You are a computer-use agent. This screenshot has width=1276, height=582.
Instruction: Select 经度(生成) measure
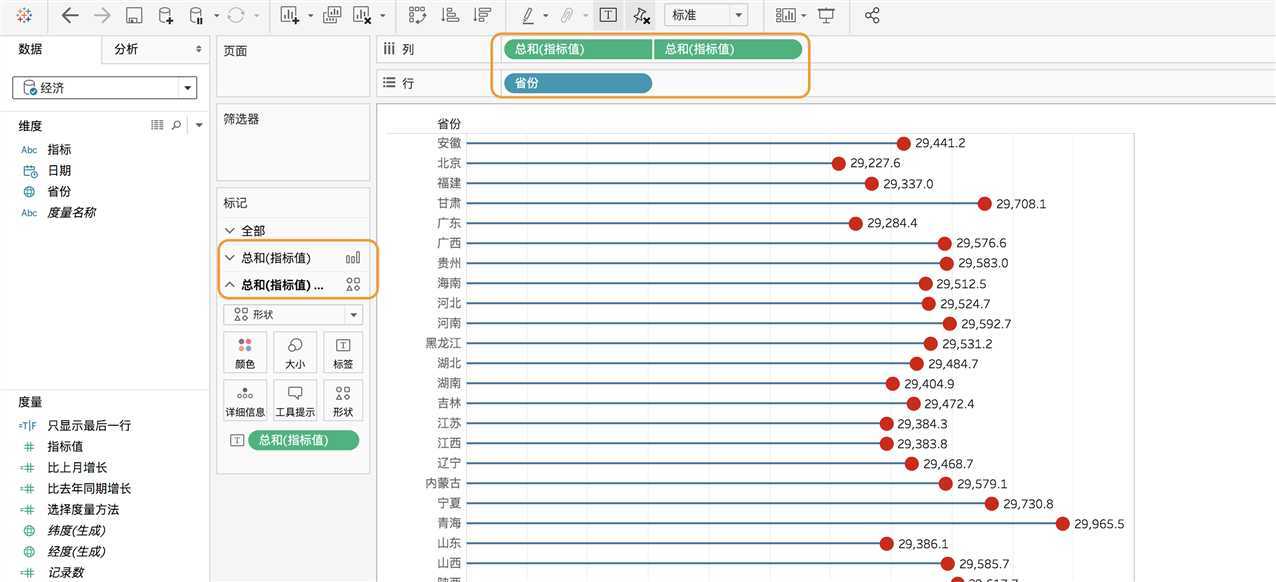pyautogui.click(x=76, y=552)
